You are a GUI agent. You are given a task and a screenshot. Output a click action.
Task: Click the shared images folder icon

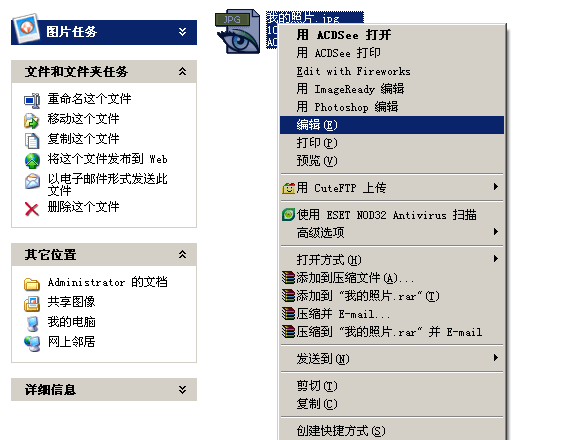coord(32,304)
